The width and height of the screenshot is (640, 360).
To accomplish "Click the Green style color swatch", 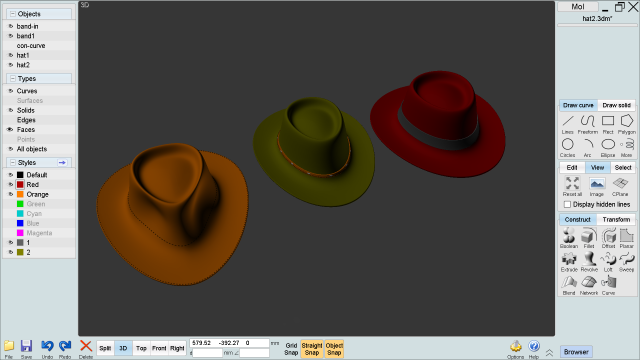I will click(20, 204).
